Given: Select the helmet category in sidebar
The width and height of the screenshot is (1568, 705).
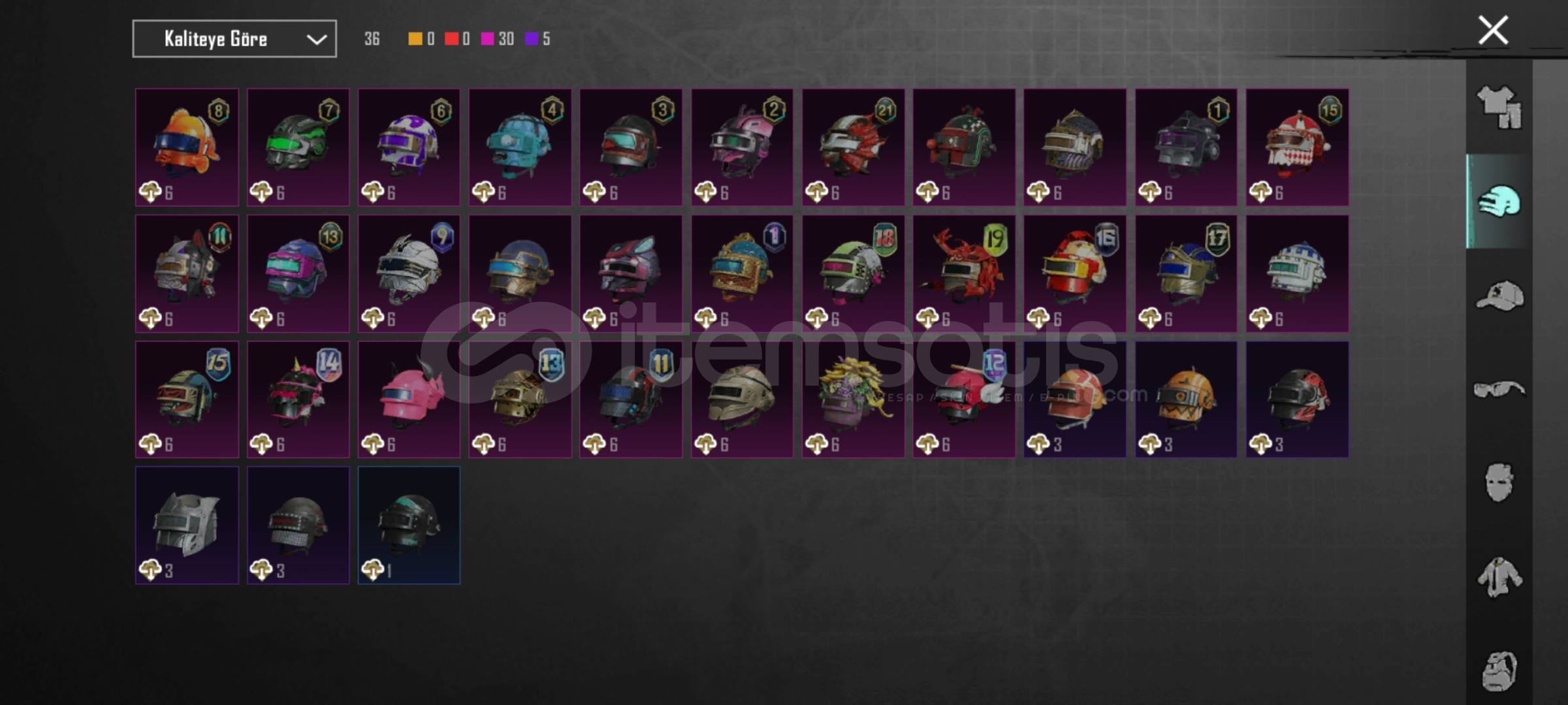Looking at the screenshot, I should click(x=1499, y=202).
